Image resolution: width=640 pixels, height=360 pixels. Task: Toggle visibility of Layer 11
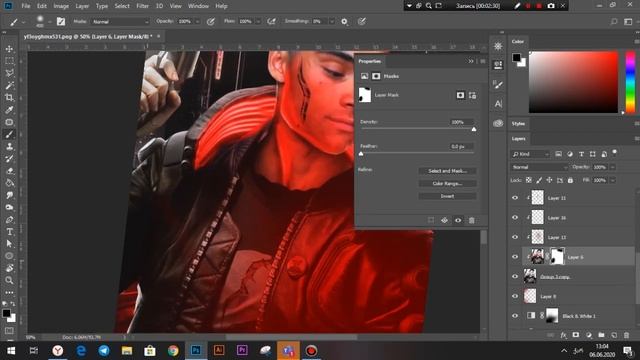(x=515, y=198)
